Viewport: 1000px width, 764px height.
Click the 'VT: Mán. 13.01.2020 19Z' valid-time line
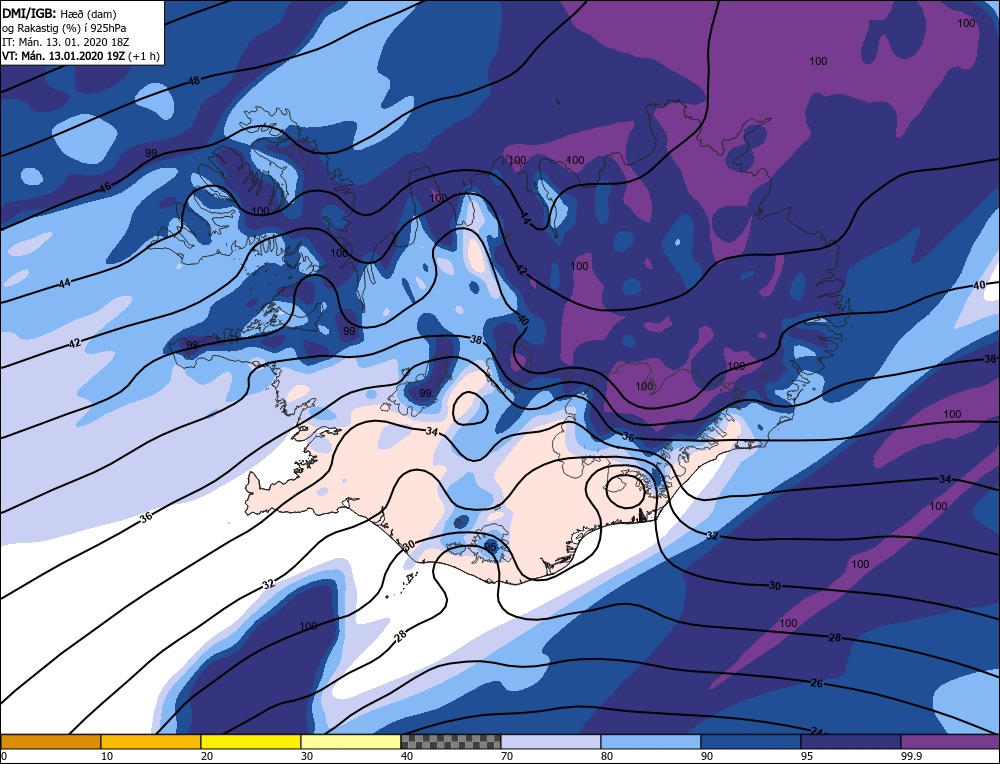(63, 56)
